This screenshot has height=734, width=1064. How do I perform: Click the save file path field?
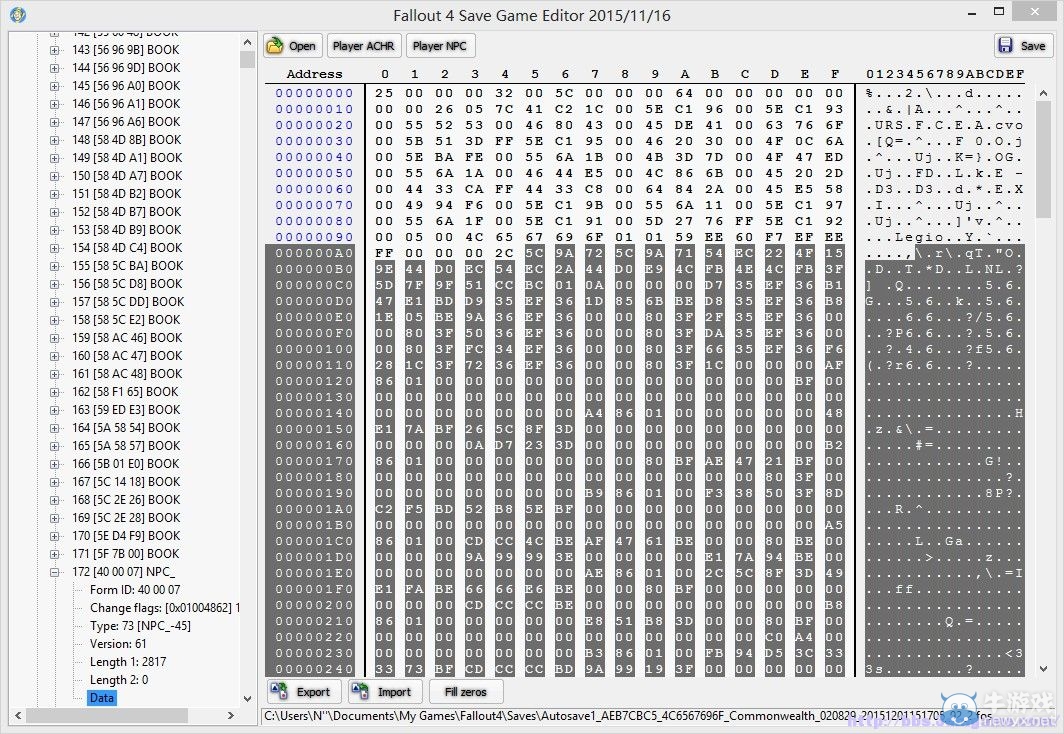tap(658, 716)
